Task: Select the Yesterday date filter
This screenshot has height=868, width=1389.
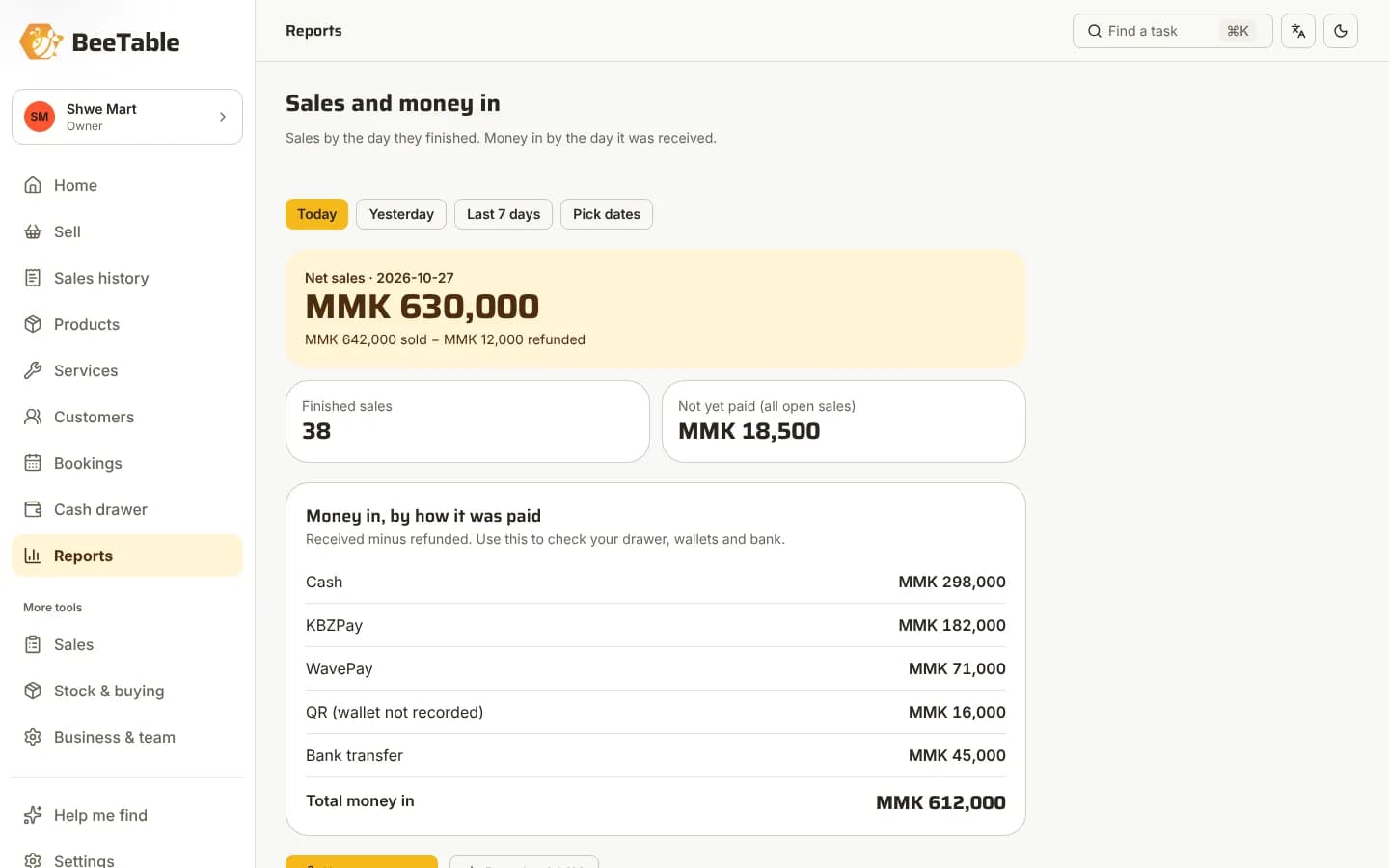Action: coord(401,214)
